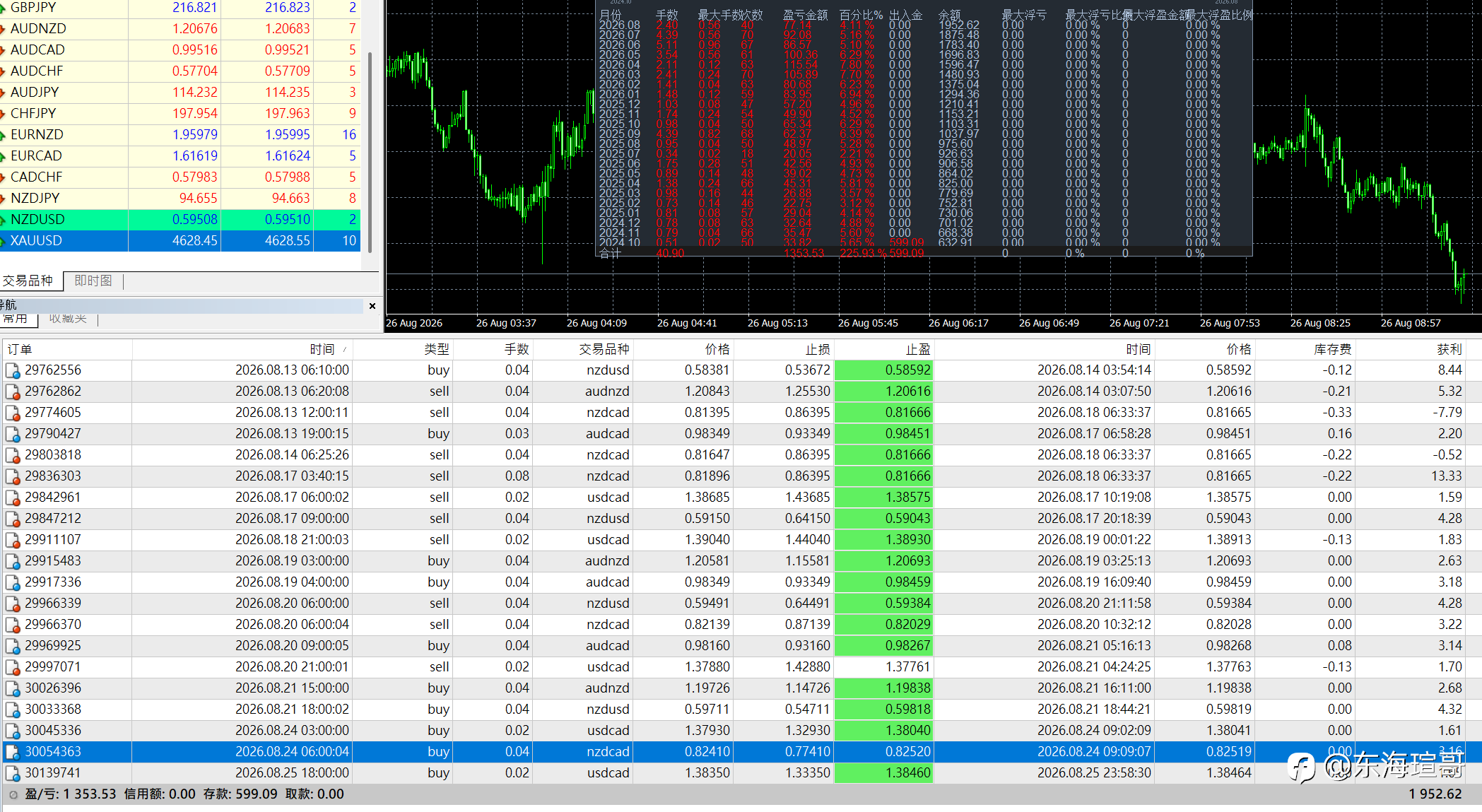Click the order icon for 29917336
The width and height of the screenshot is (1482, 812).
[13, 582]
